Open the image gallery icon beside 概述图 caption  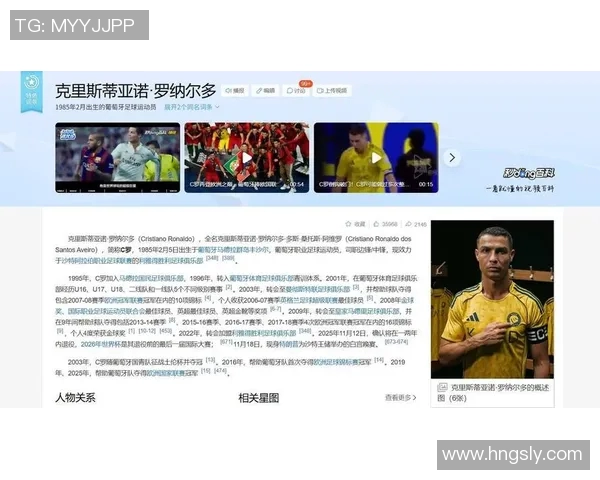click(x=442, y=387)
